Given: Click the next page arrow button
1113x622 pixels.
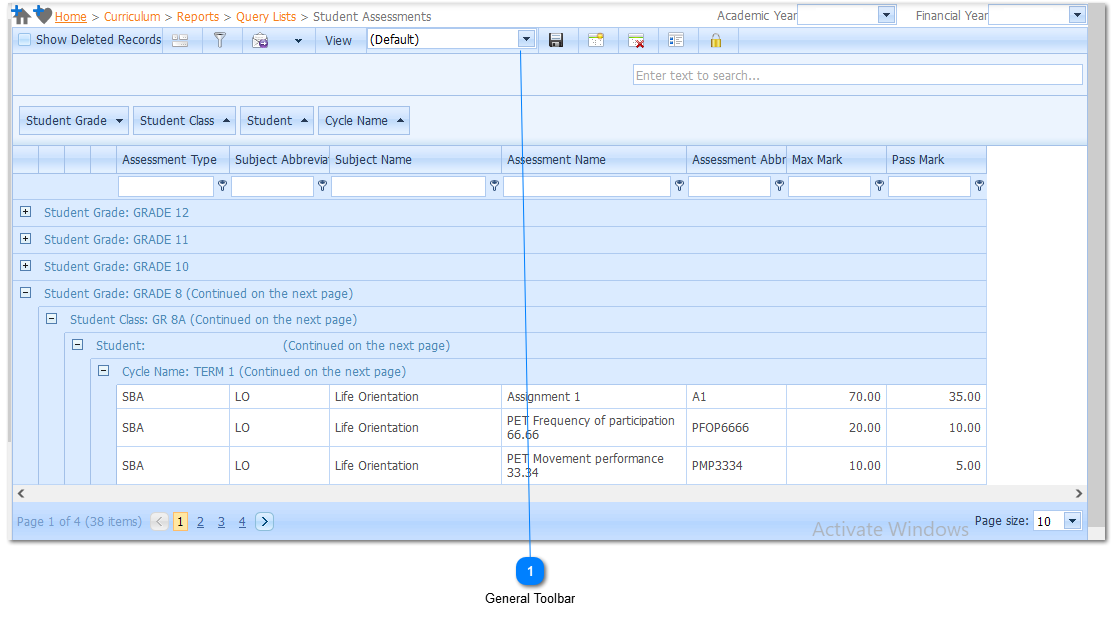Looking at the screenshot, I should tap(264, 522).
